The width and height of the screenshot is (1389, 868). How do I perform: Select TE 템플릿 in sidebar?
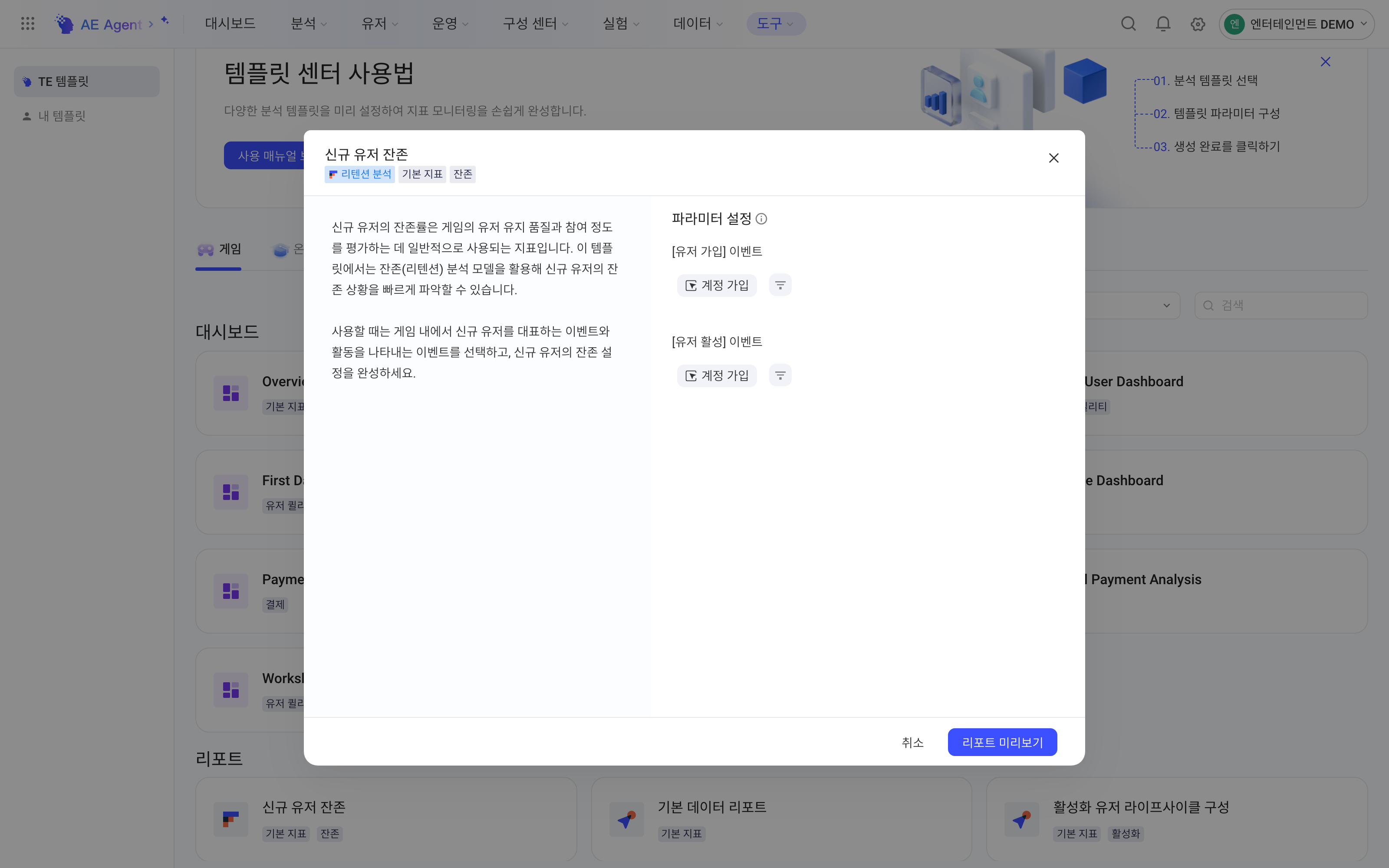[87, 82]
